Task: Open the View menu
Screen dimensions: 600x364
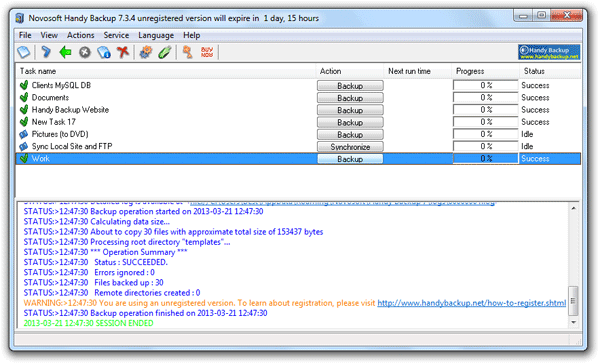Action: [x=49, y=35]
